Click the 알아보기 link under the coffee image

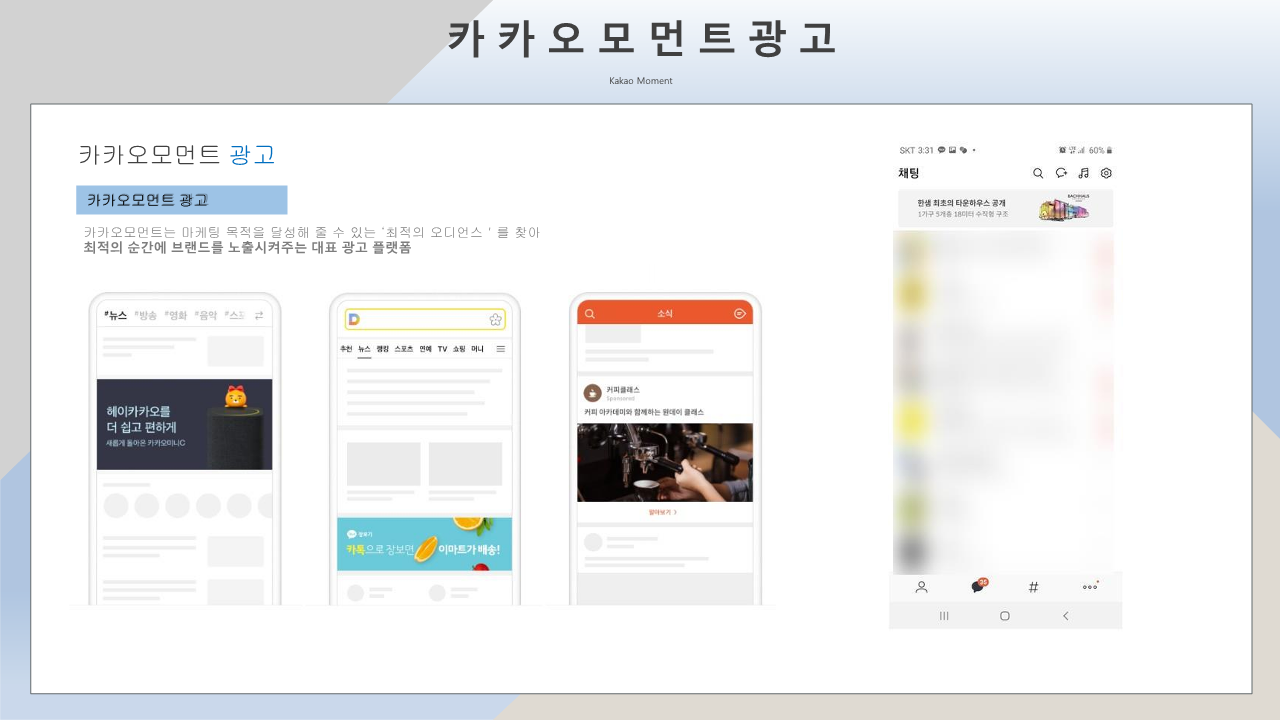(663, 512)
